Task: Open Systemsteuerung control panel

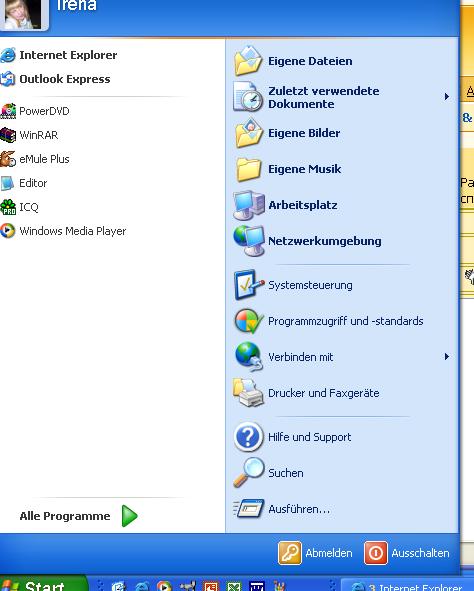Action: click(293, 285)
